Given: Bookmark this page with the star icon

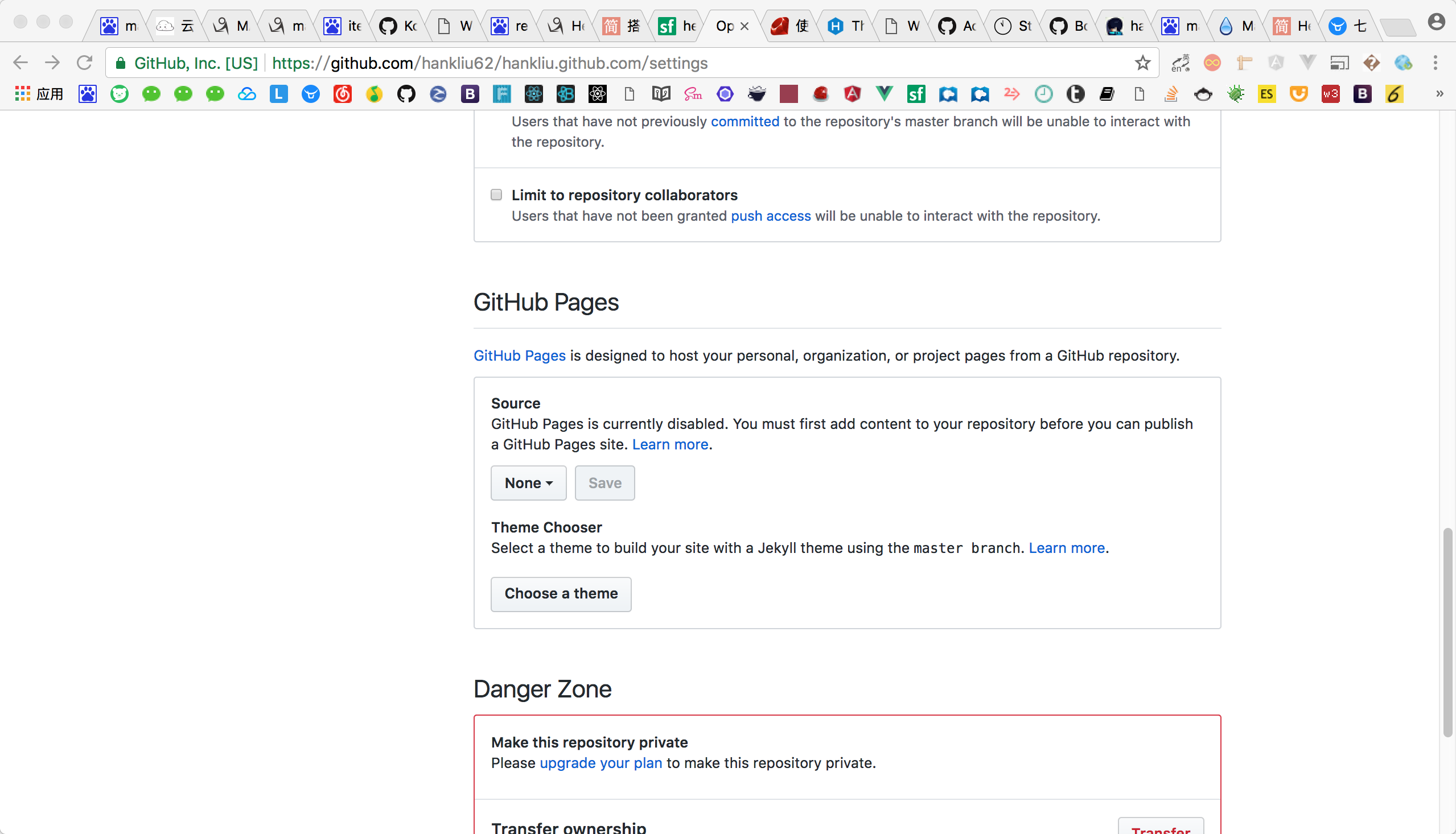Looking at the screenshot, I should (x=1142, y=63).
